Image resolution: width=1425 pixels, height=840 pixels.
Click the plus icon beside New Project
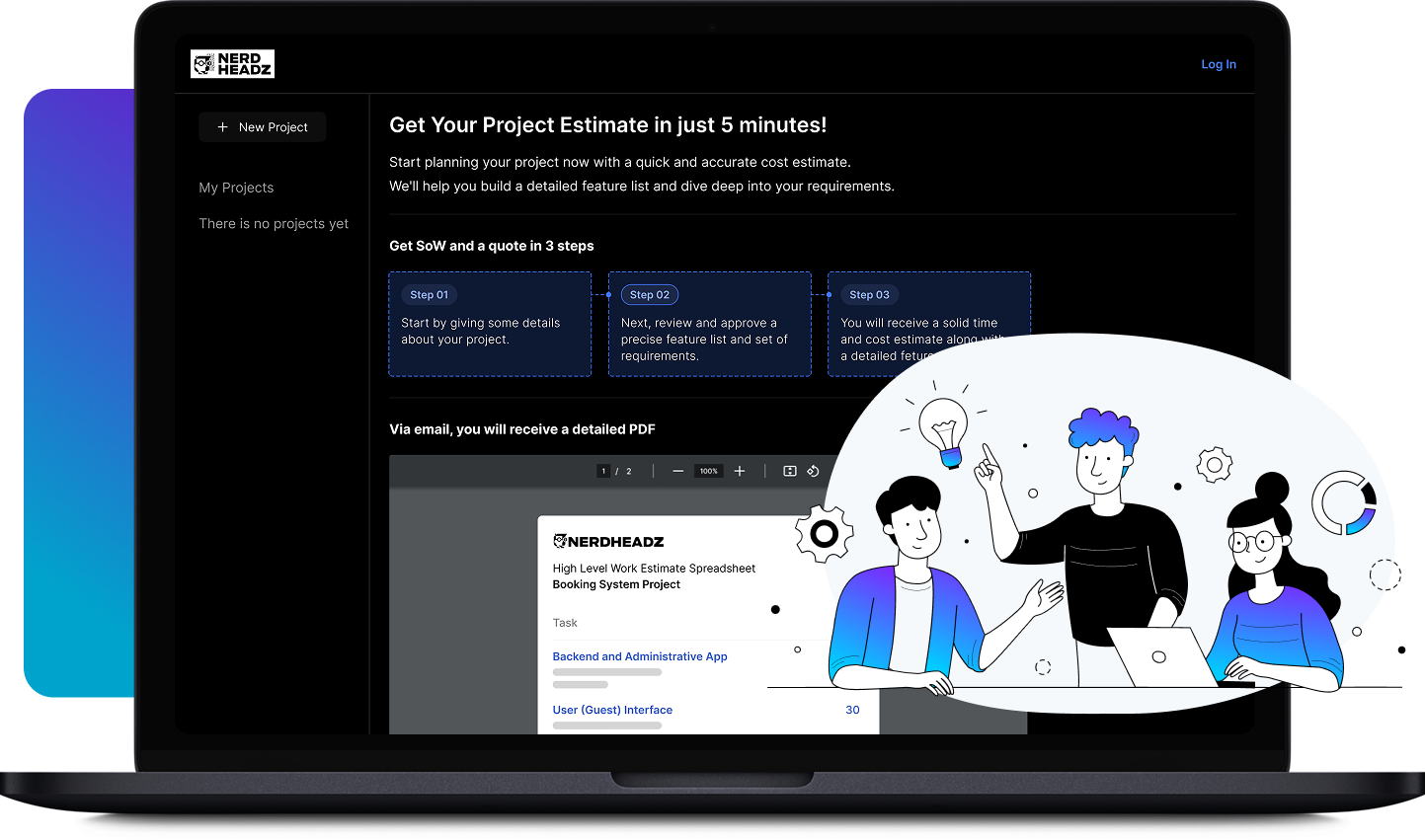[x=222, y=127]
